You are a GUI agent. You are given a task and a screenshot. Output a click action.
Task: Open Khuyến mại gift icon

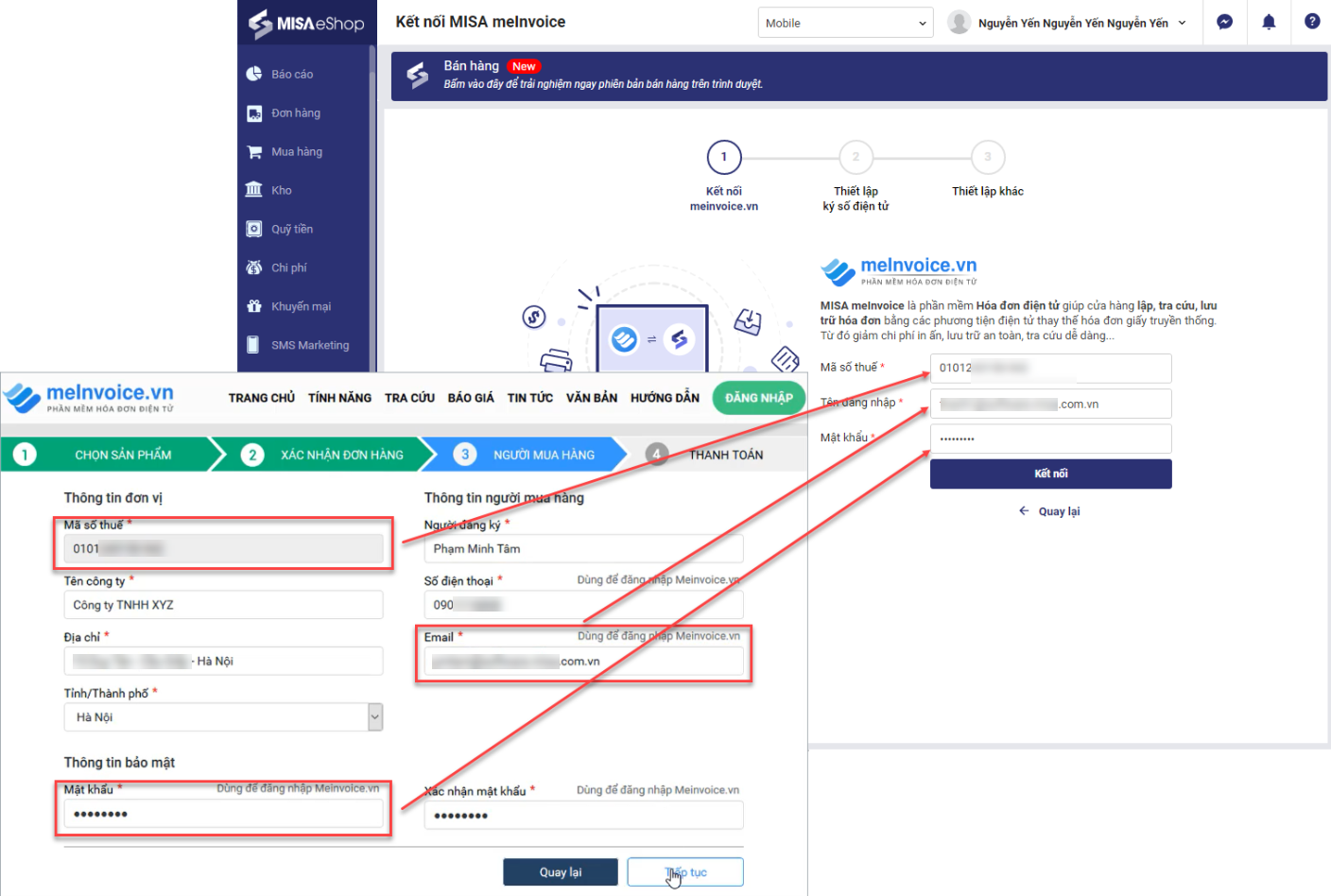(x=254, y=306)
